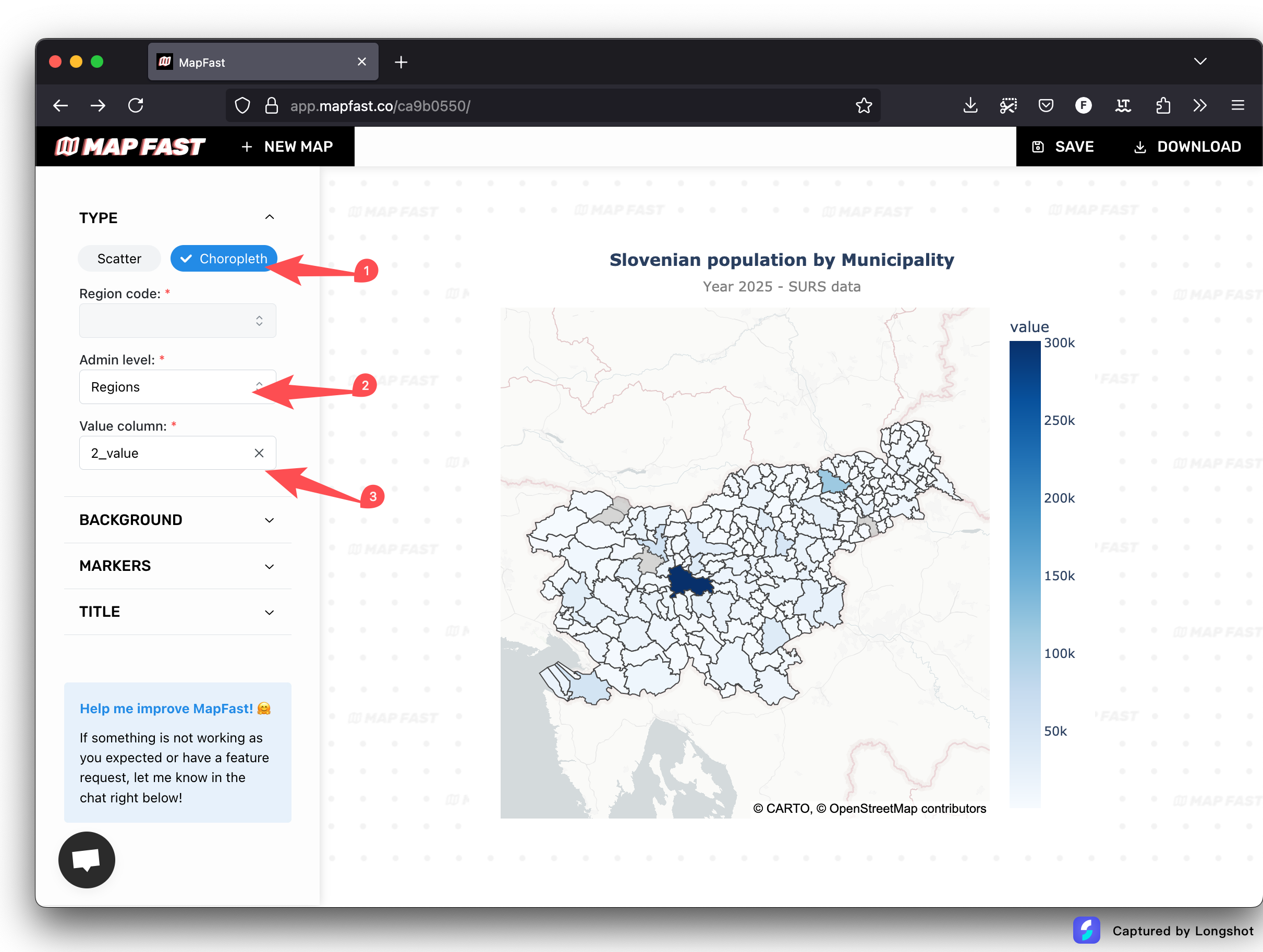Click the Longshot logo icon

pos(1087,930)
